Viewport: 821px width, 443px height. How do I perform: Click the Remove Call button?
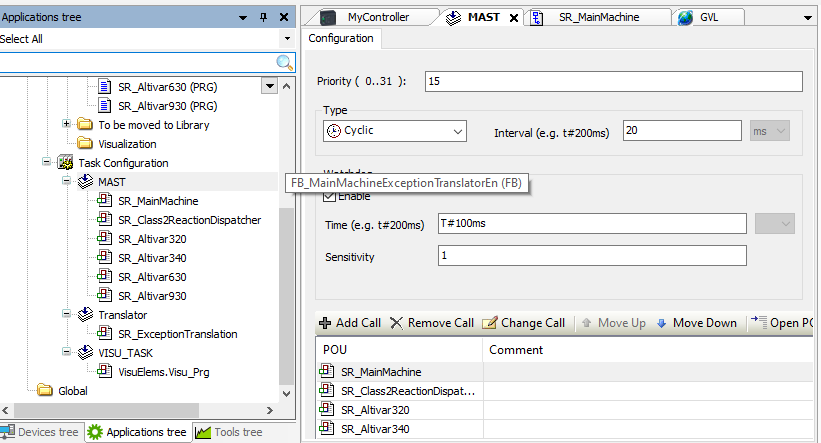pos(431,323)
